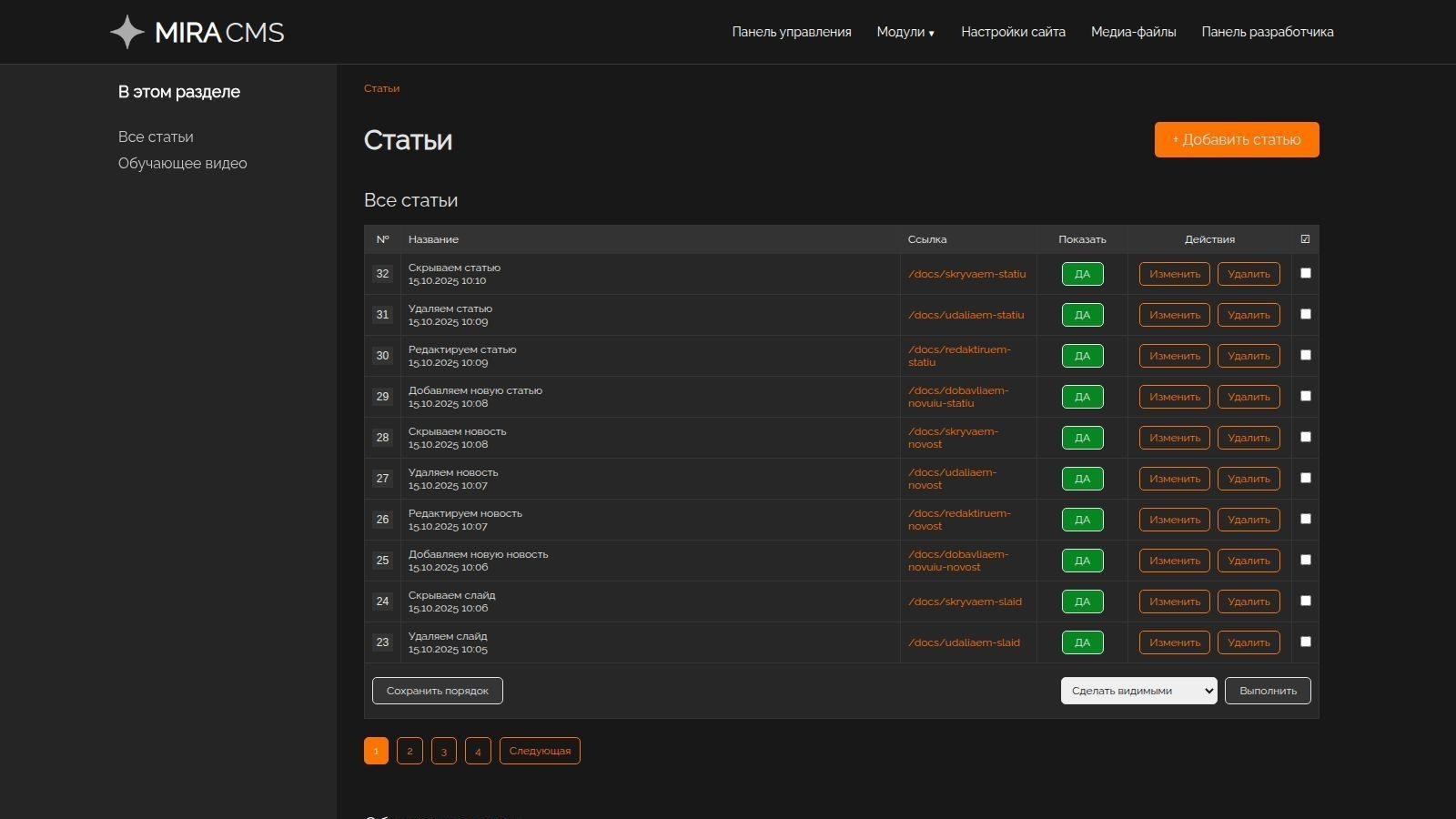Expand the Сделать видимыми bulk action dropdown
Viewport: 1456px width, 819px height.
click(1138, 691)
